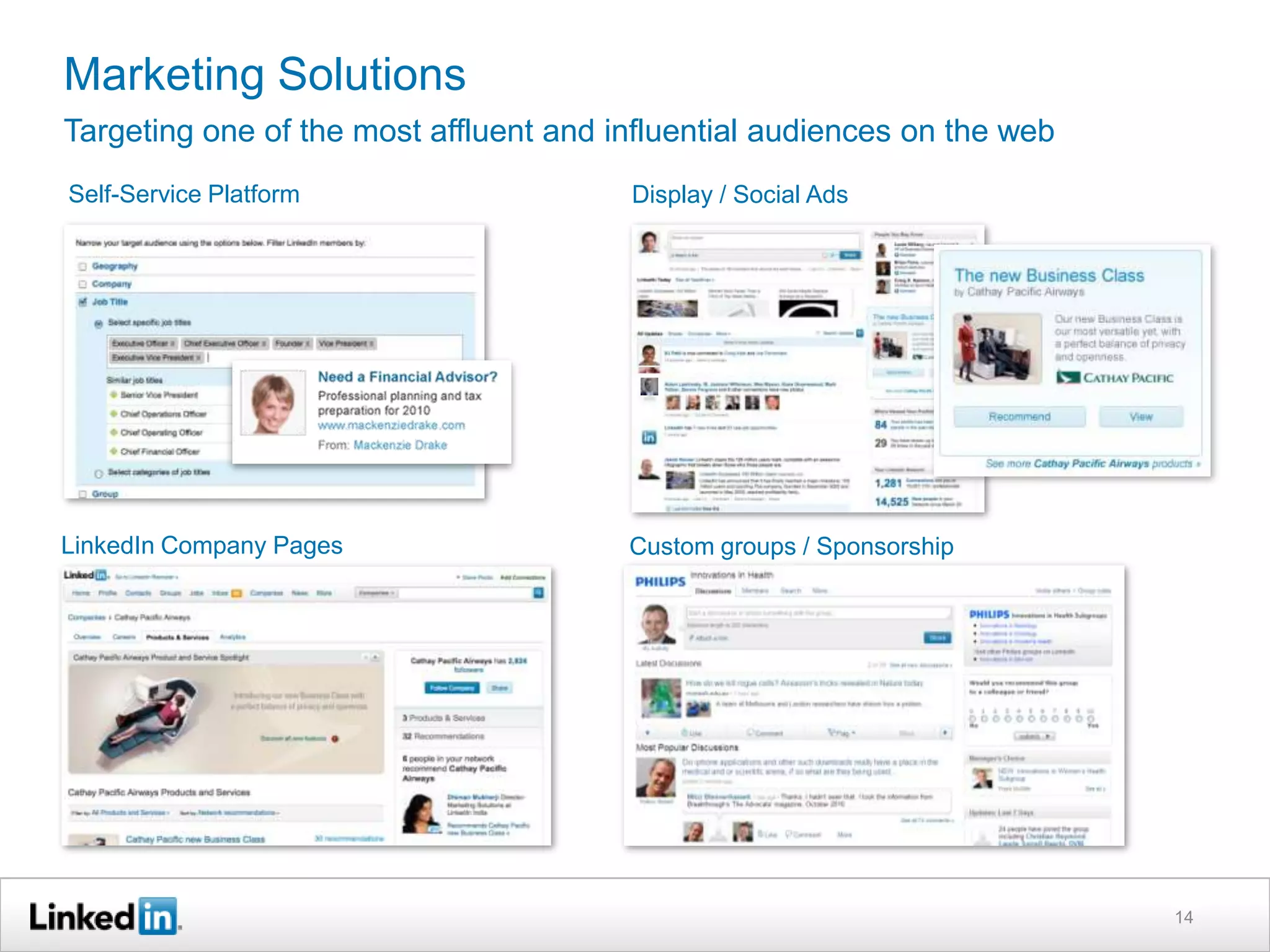
Task: Click the blue search button icon
Action: pos(538,593)
